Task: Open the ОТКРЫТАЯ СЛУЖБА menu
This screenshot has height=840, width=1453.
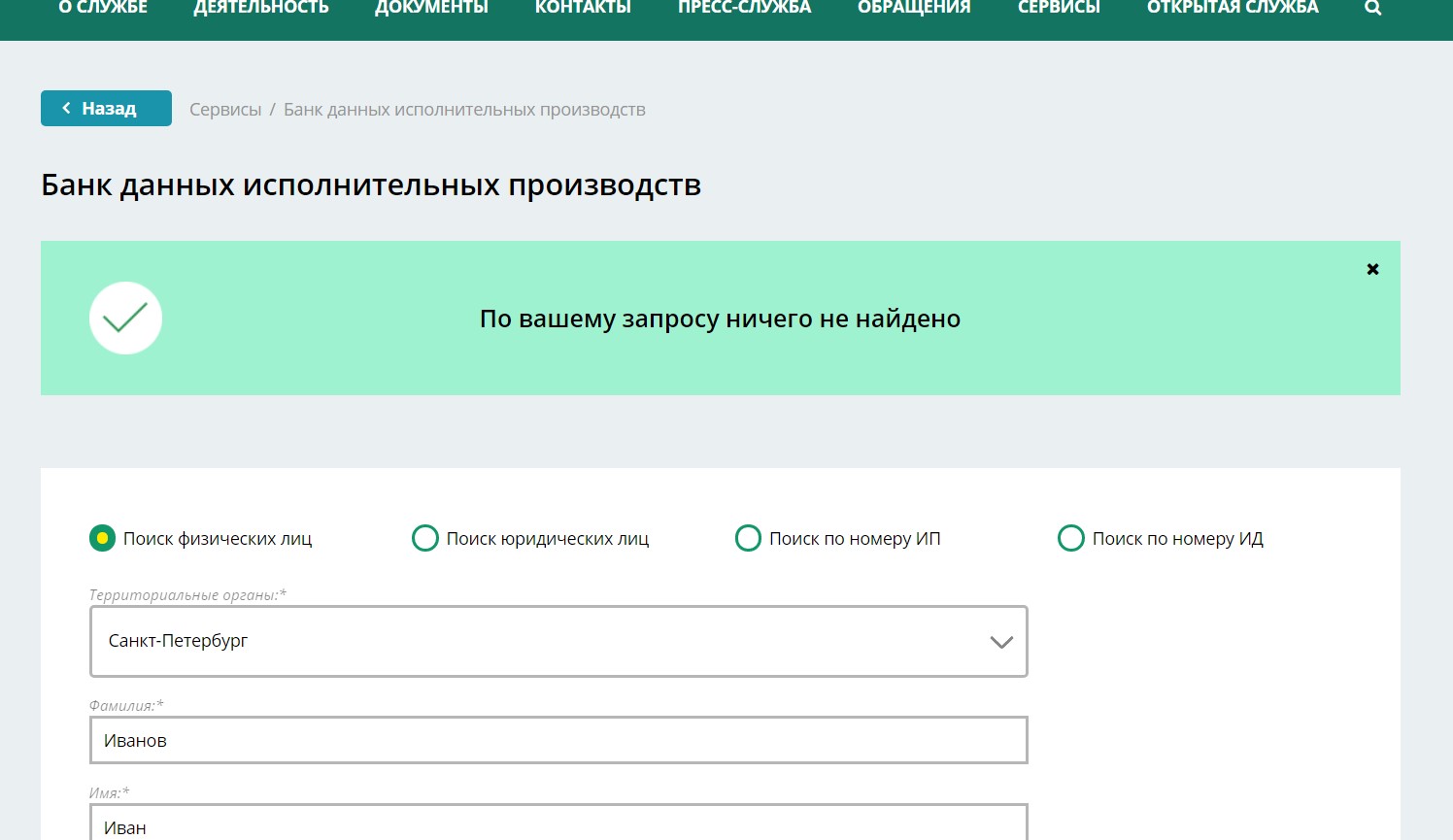Action: pyautogui.click(x=1233, y=8)
